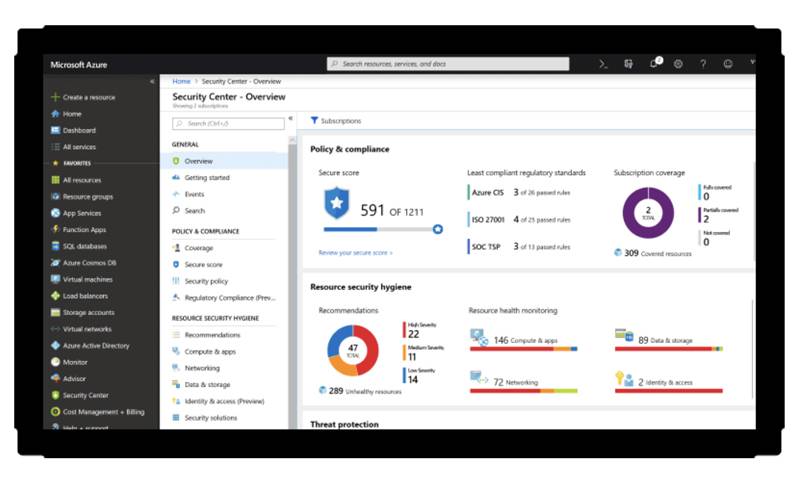Click Review your secure score link
Image resolution: width=800 pixels, height=492 pixels.
click(355, 253)
